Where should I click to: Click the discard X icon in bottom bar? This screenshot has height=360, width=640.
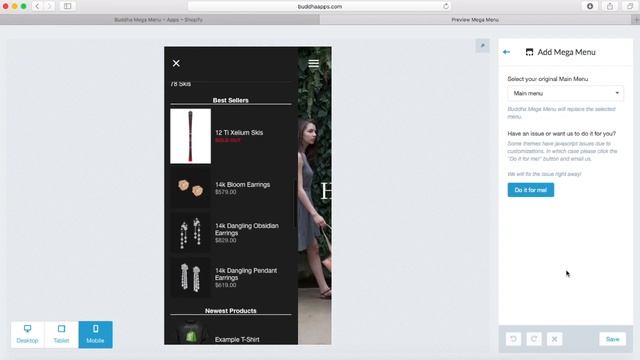[554, 339]
